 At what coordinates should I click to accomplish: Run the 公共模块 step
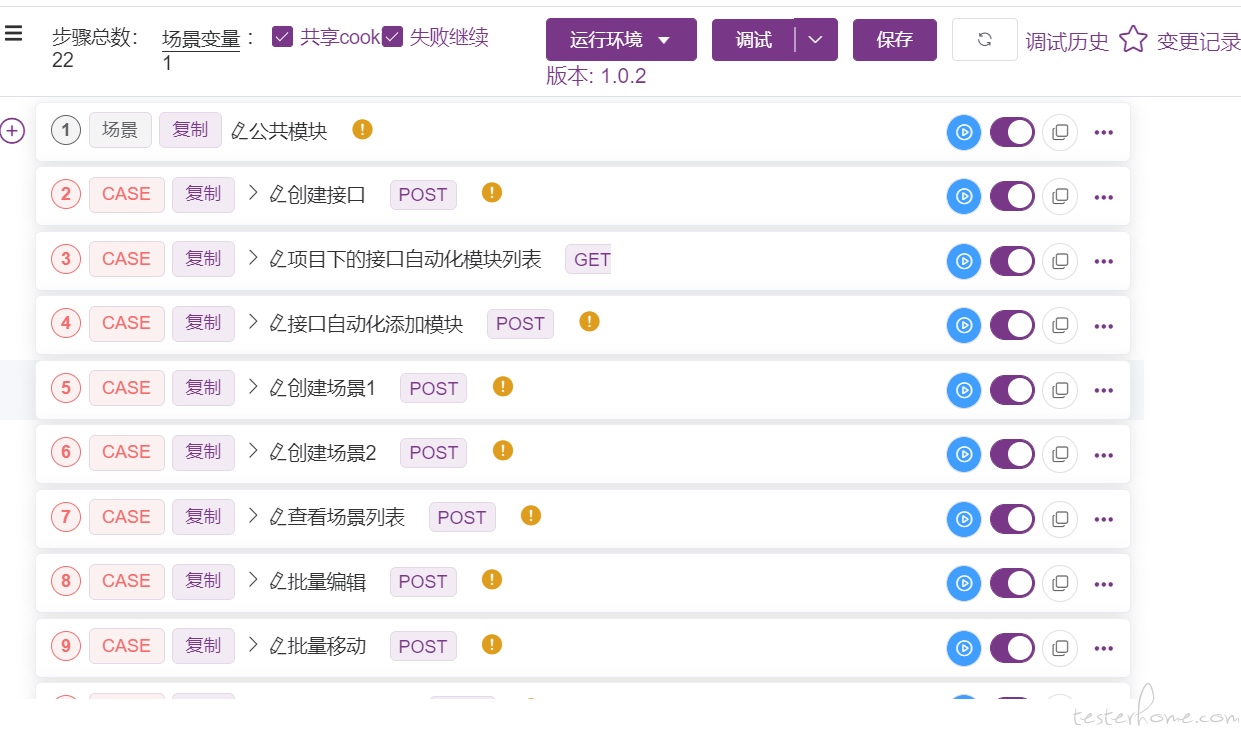(x=964, y=132)
